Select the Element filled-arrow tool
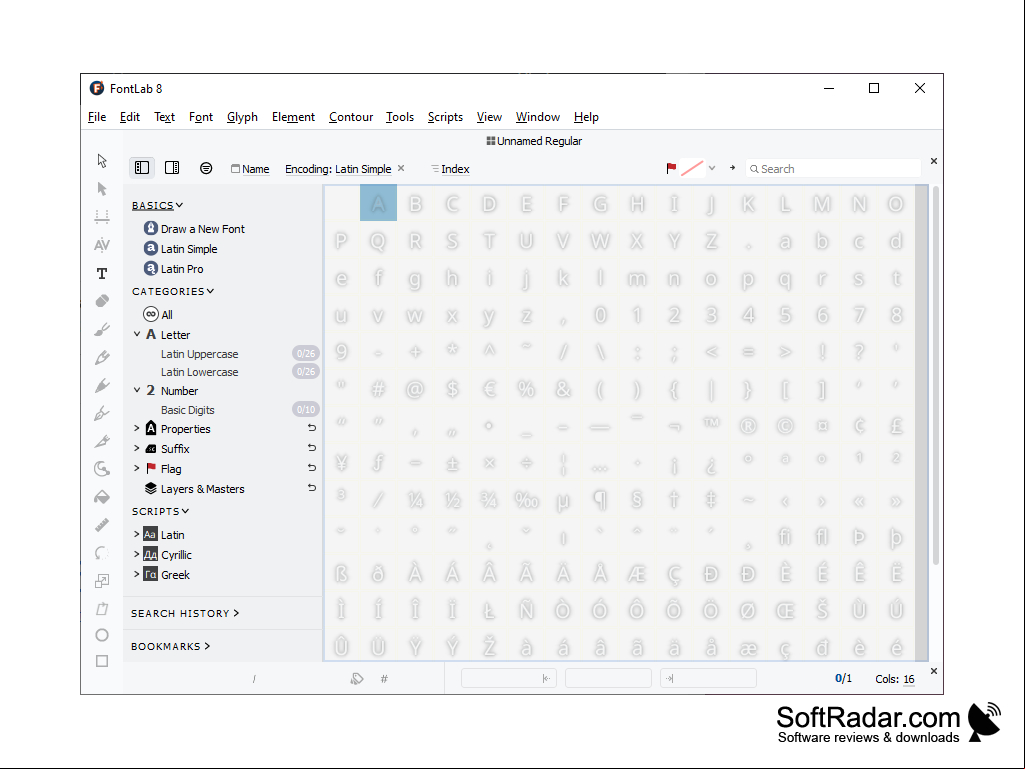Image resolution: width=1025 pixels, height=769 pixels. click(102, 189)
